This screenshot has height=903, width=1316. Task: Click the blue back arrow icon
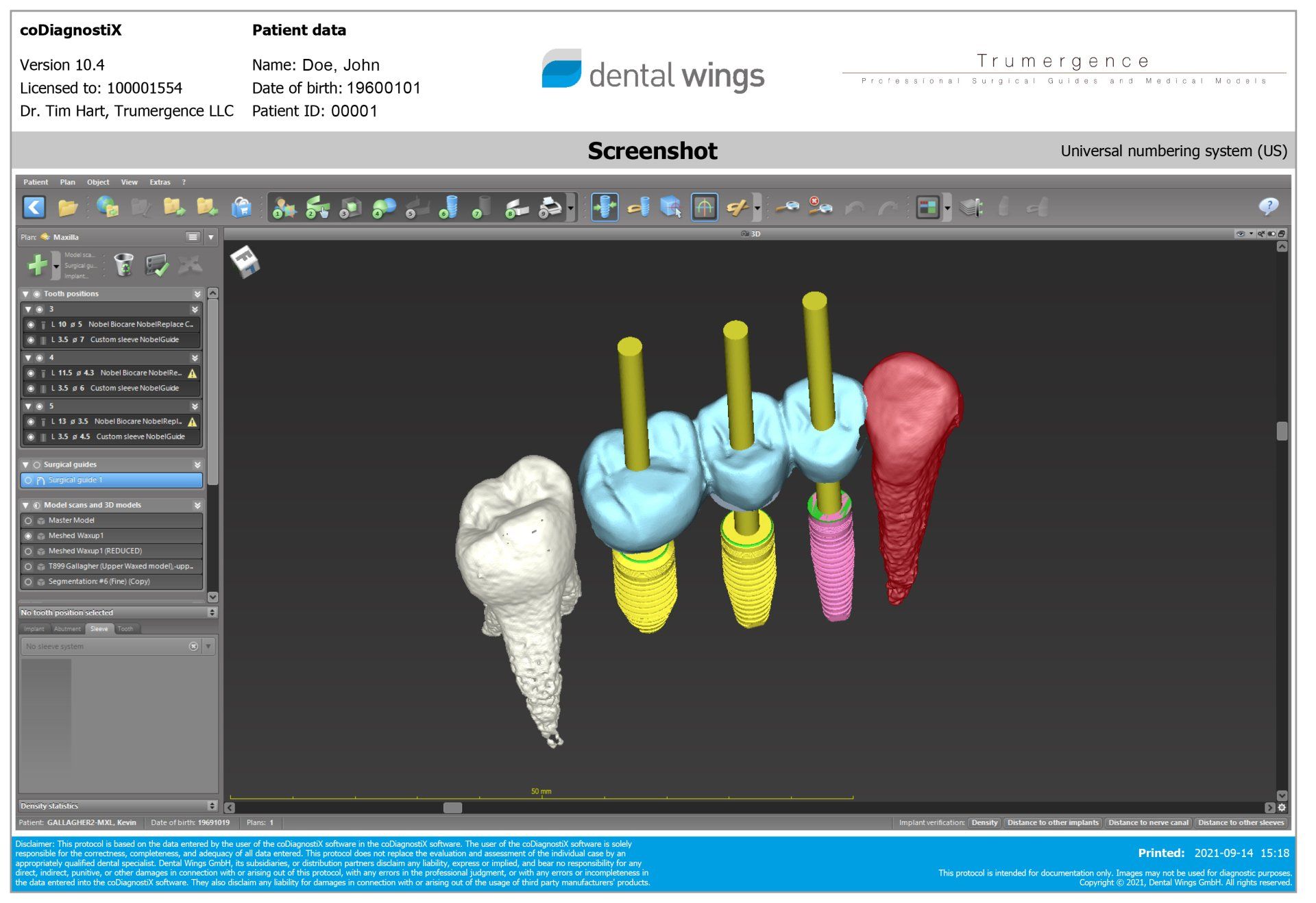point(34,207)
